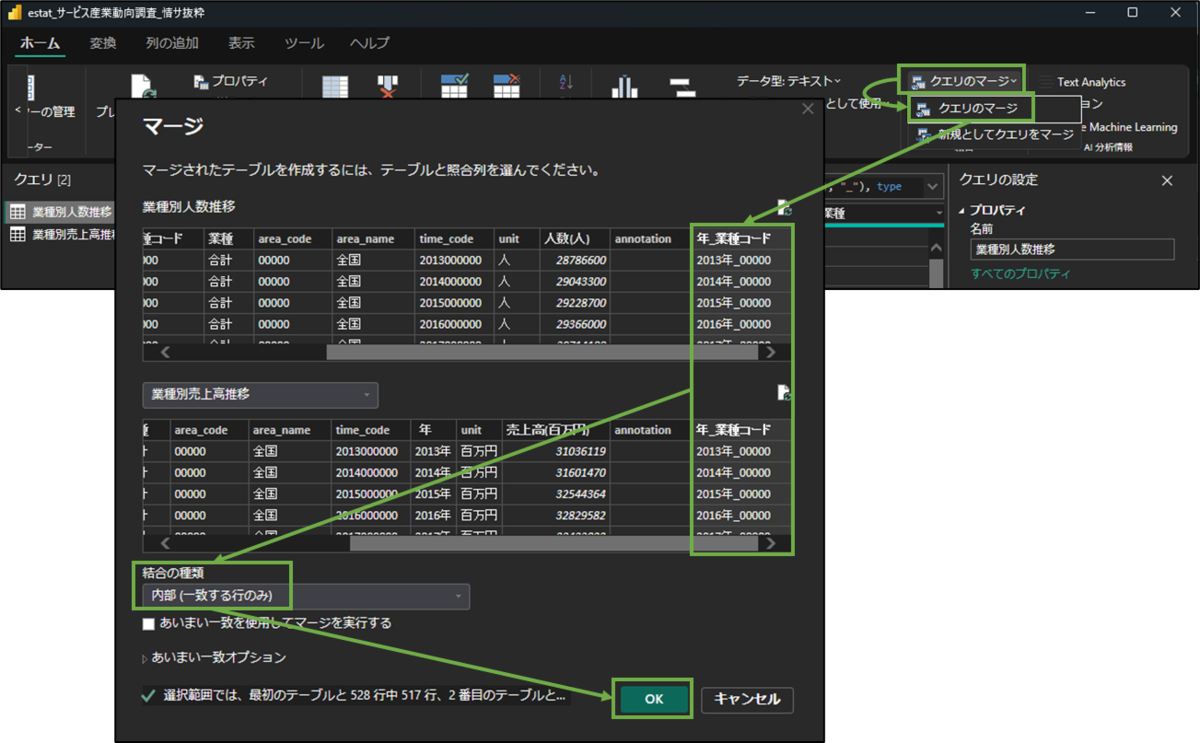1200x743 pixels.
Task: Click the Choose Columns table icon
Action: tap(334, 86)
